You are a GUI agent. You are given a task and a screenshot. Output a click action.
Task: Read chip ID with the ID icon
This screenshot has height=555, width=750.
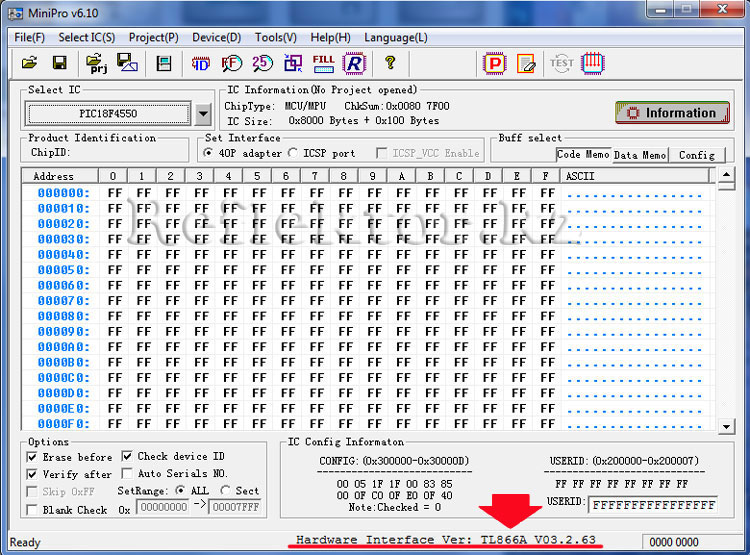(200, 63)
